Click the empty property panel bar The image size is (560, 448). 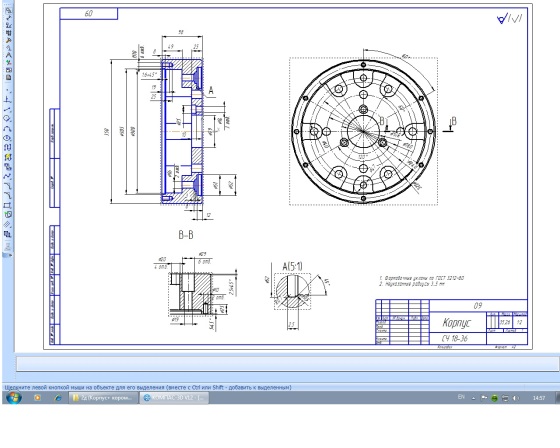click(x=287, y=364)
